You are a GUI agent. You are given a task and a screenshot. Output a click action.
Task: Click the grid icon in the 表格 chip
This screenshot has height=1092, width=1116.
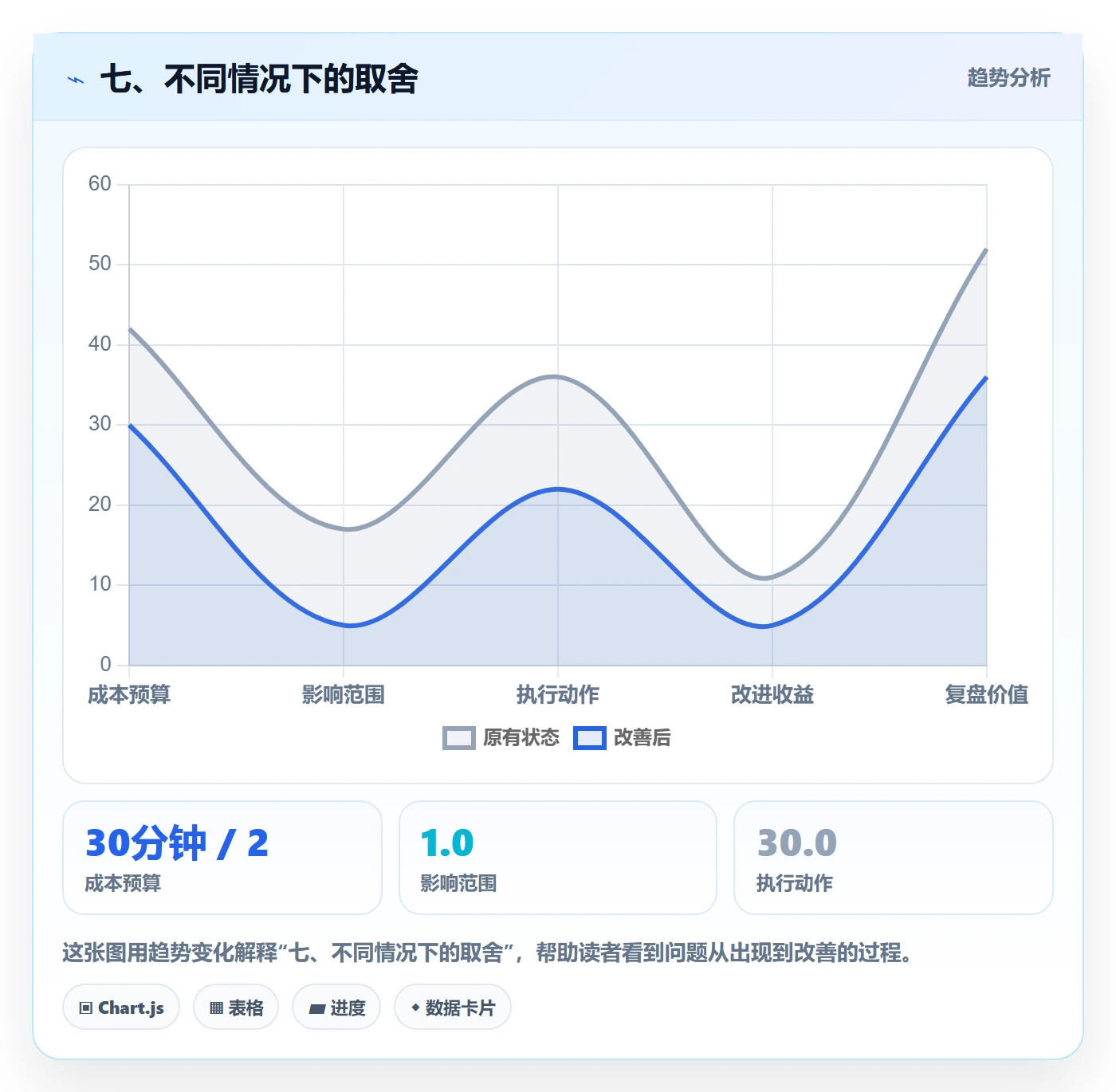[x=216, y=1008]
